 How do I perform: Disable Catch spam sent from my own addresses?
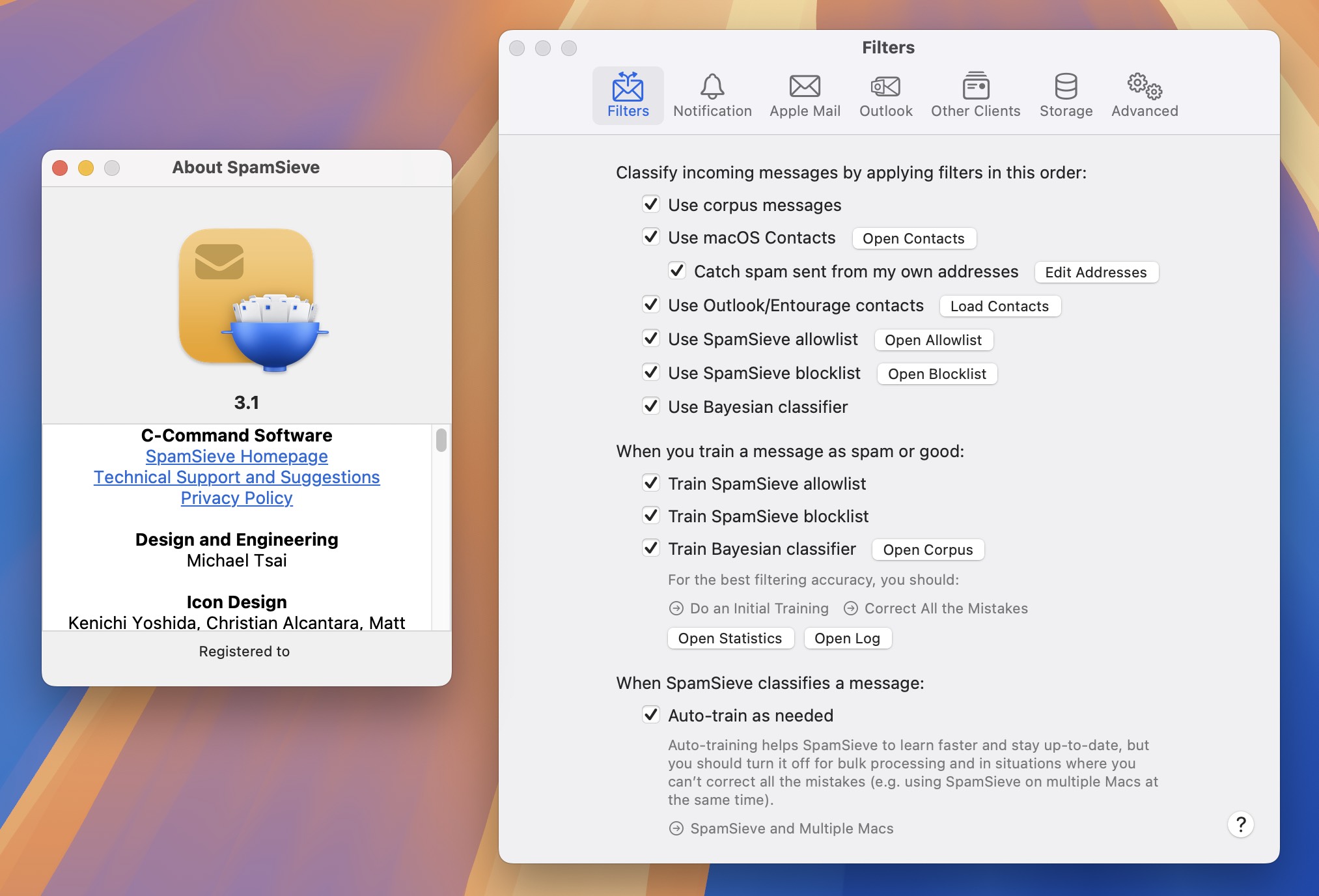click(x=677, y=271)
